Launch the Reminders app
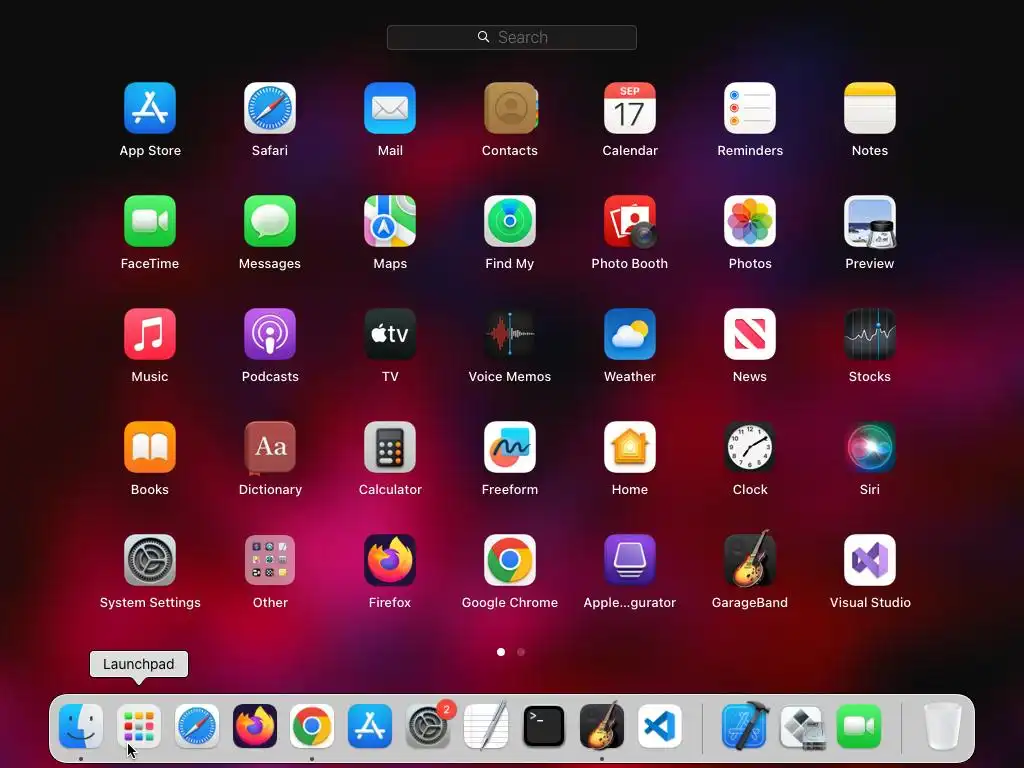Image resolution: width=1024 pixels, height=768 pixels. pos(750,108)
